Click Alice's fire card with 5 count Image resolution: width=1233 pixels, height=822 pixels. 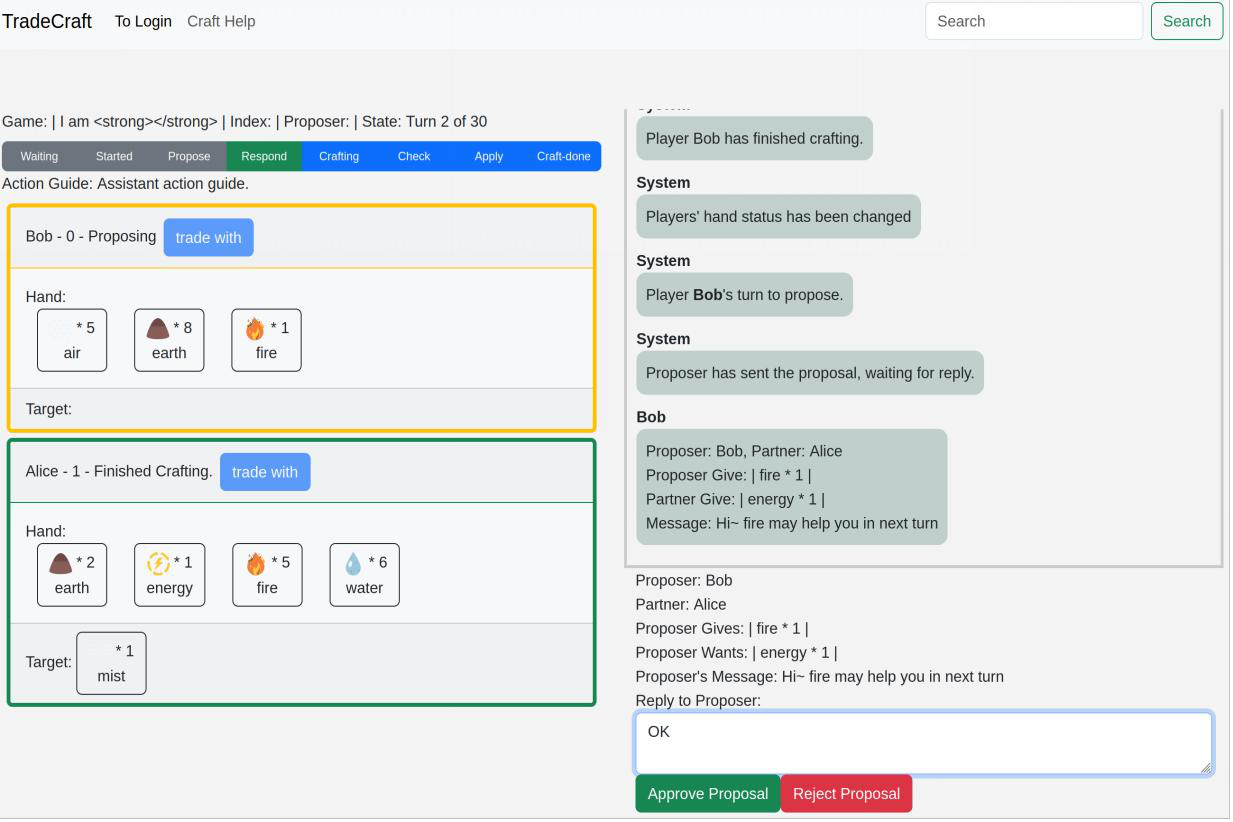[267, 575]
